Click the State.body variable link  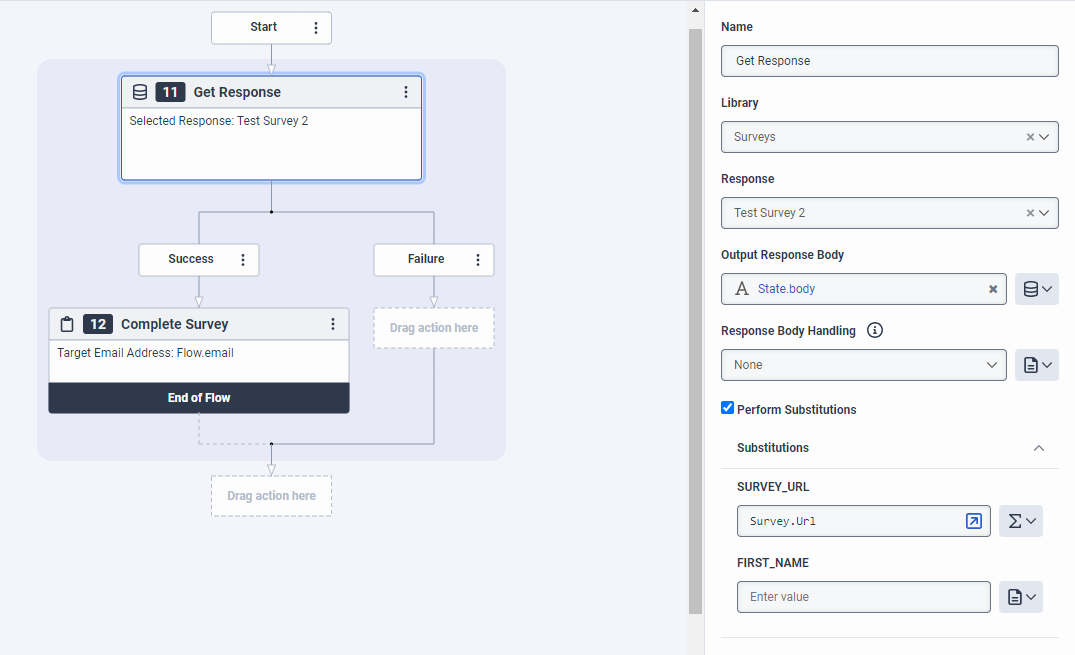click(x=786, y=289)
